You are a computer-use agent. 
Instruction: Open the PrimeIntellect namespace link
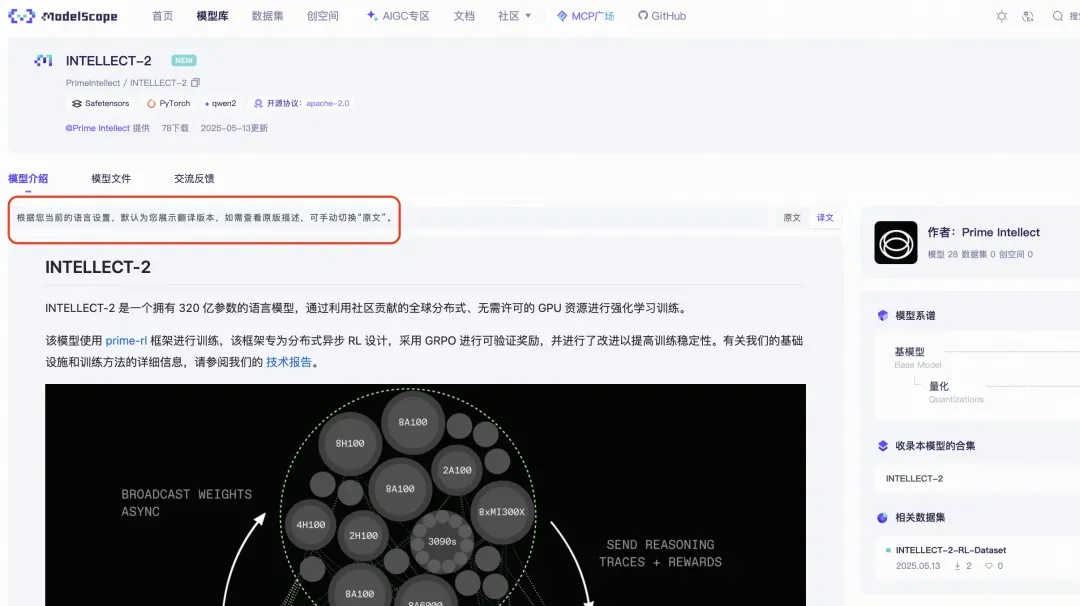point(93,83)
